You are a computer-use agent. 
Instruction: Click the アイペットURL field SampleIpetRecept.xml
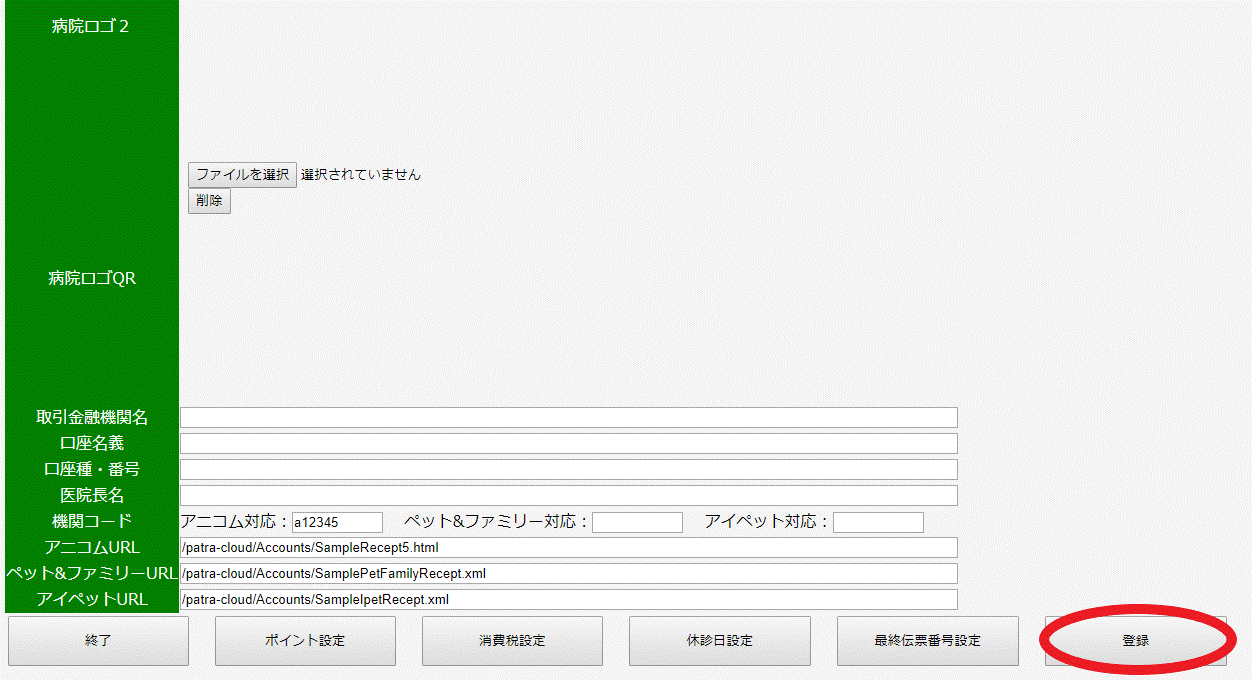[x=569, y=600]
